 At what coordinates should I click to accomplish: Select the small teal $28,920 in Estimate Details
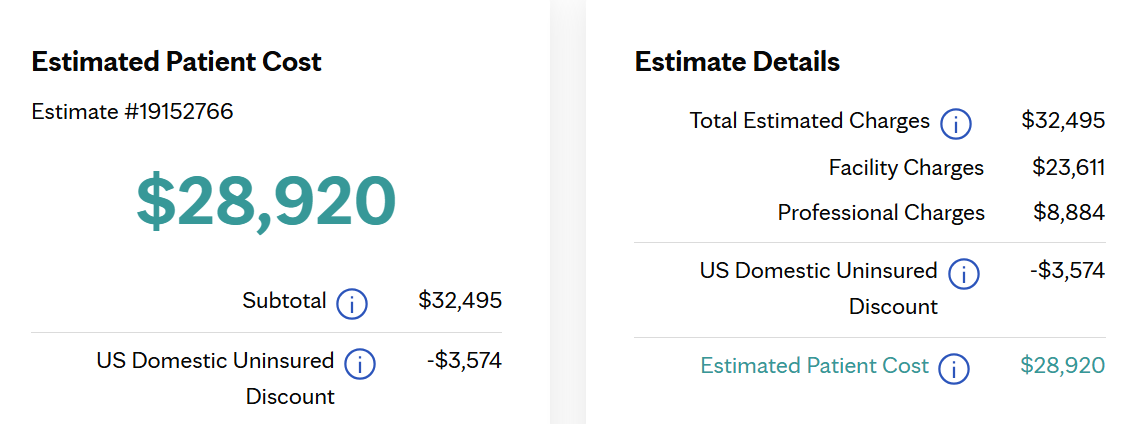[x=1062, y=366]
